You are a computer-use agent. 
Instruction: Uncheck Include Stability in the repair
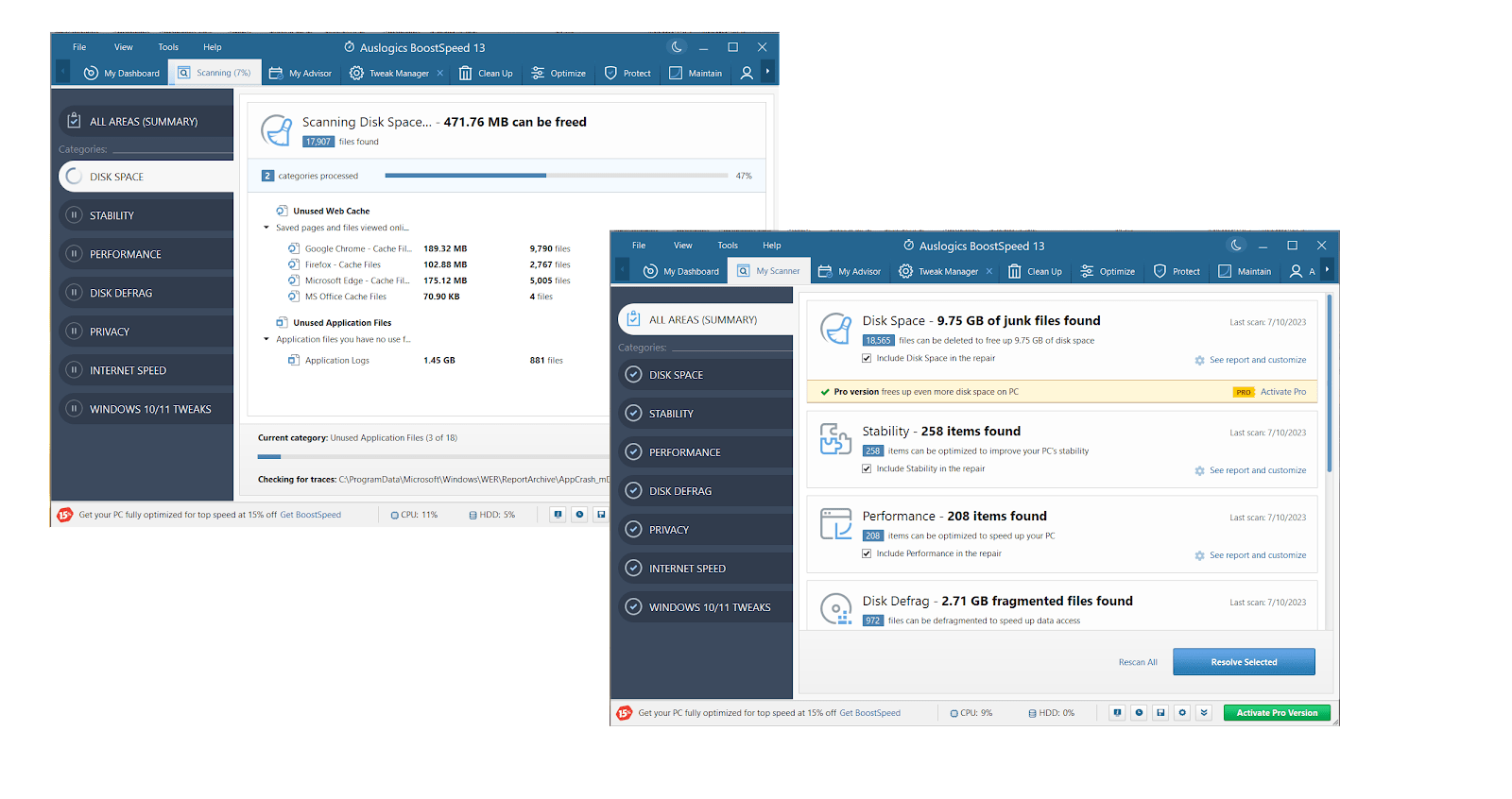pyautogui.click(x=867, y=469)
